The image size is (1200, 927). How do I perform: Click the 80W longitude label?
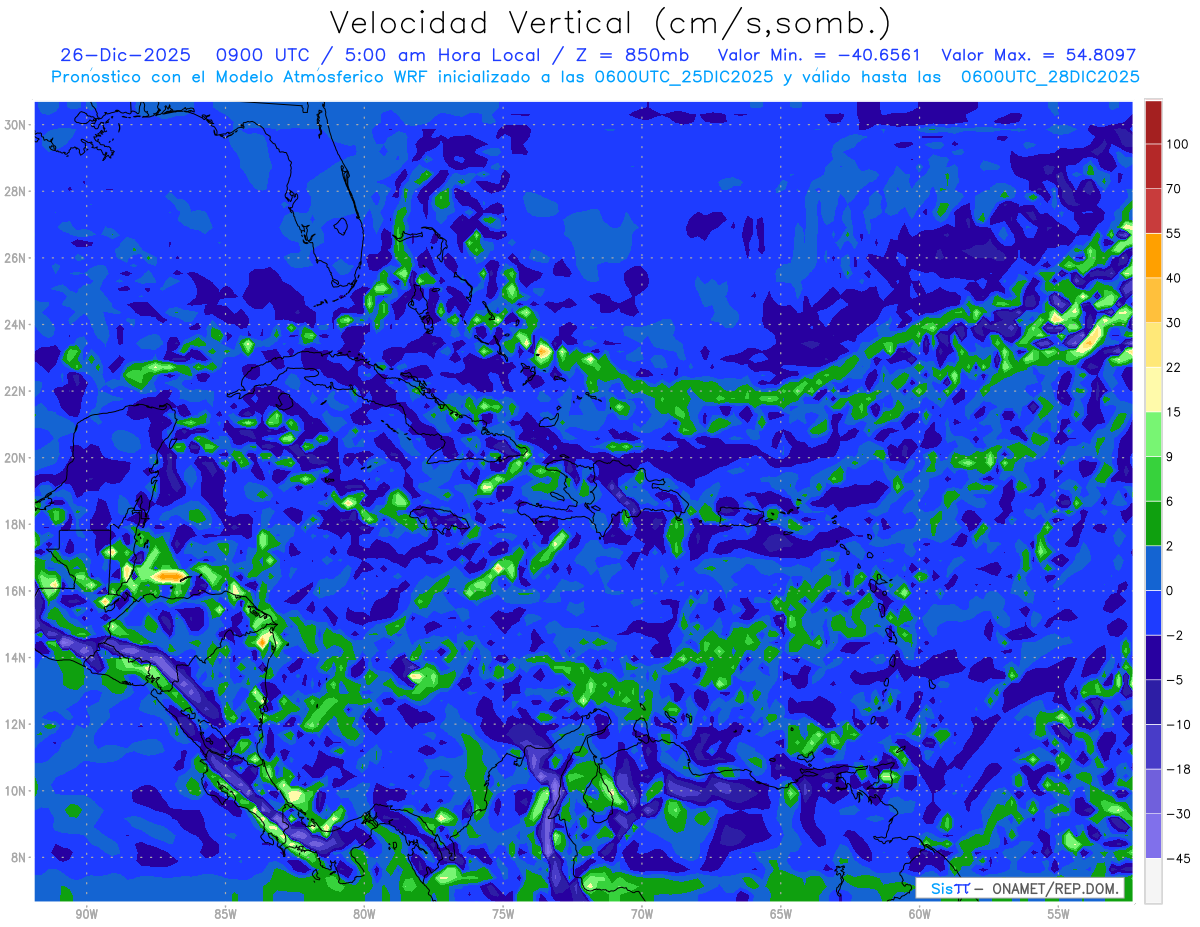[x=364, y=915]
